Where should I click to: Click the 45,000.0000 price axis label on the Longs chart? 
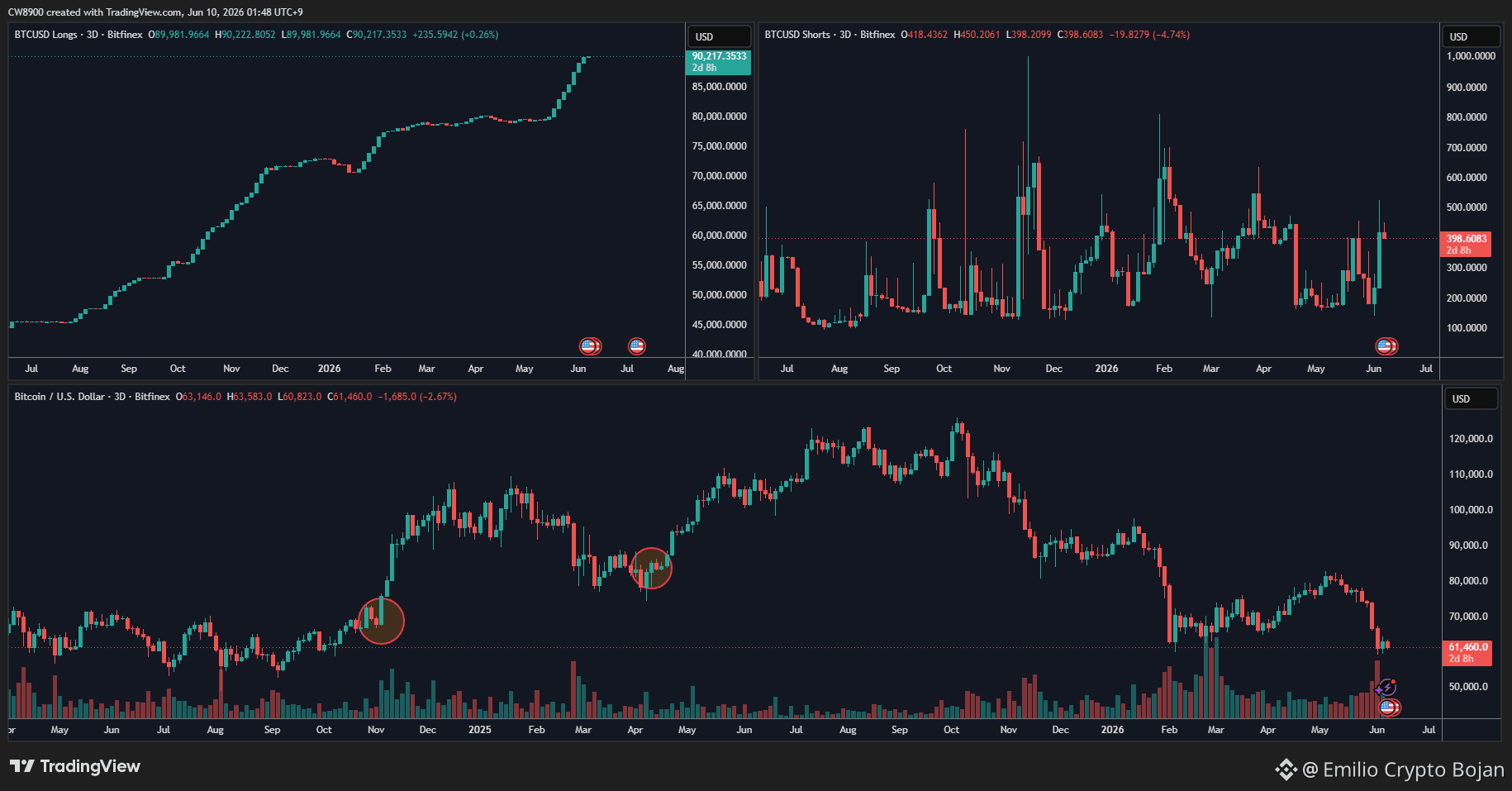click(719, 325)
